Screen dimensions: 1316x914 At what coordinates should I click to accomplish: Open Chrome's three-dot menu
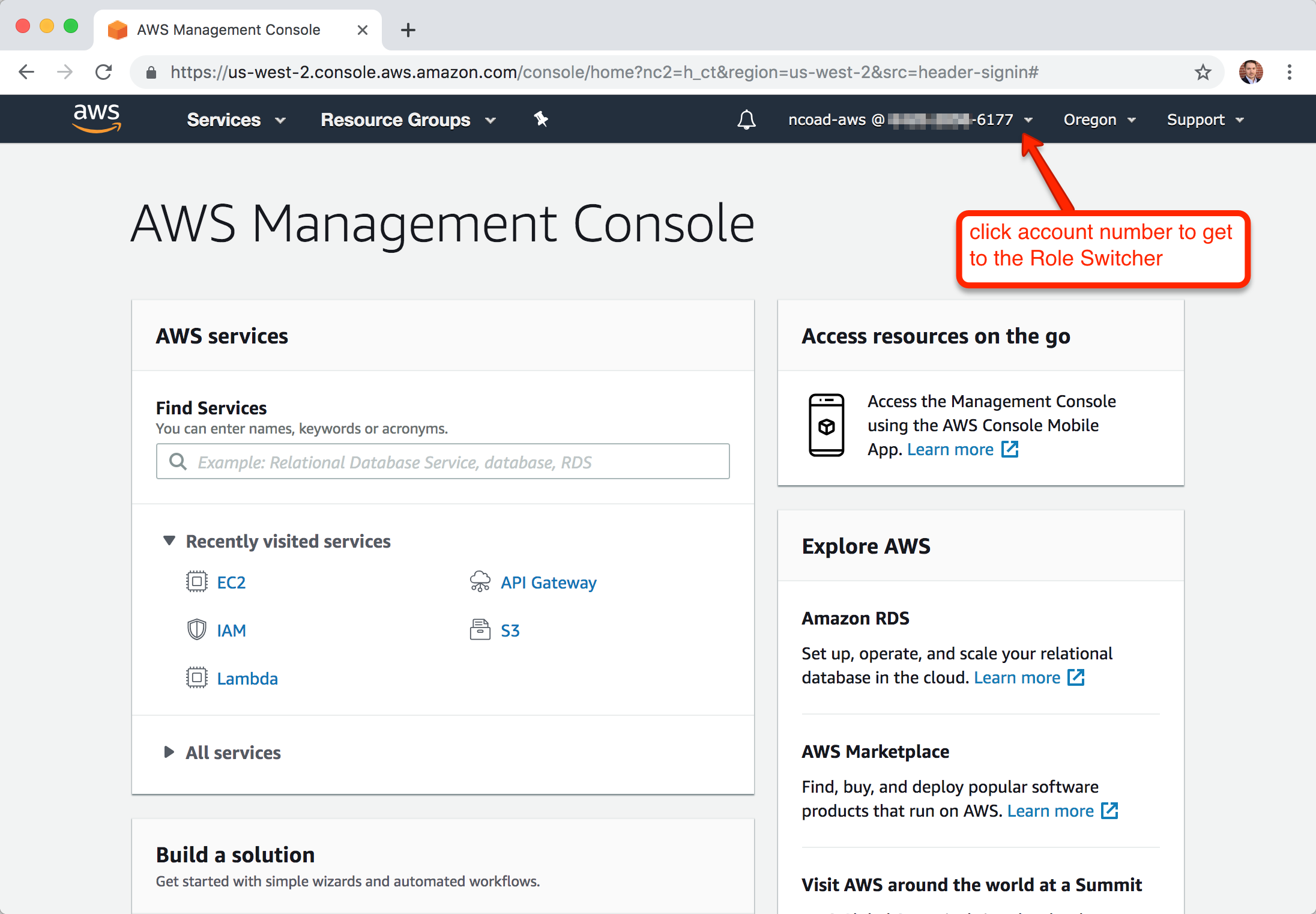coord(1289,73)
